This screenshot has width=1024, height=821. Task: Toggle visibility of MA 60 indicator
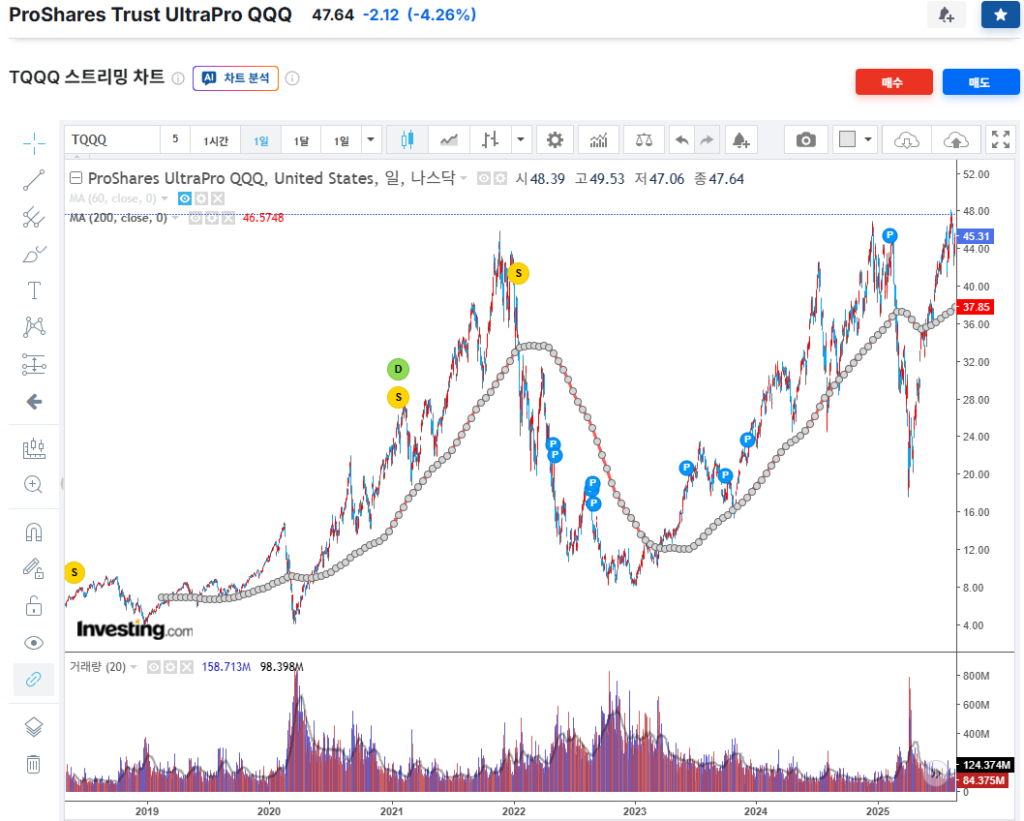coord(184,199)
